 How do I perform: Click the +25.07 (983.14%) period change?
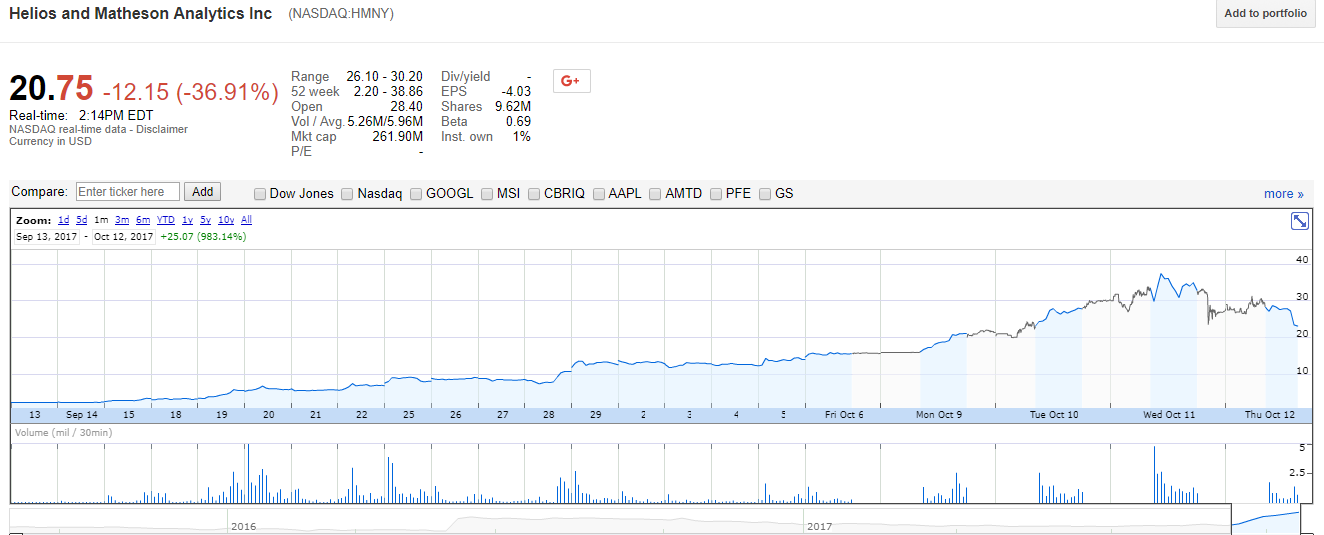click(203, 237)
